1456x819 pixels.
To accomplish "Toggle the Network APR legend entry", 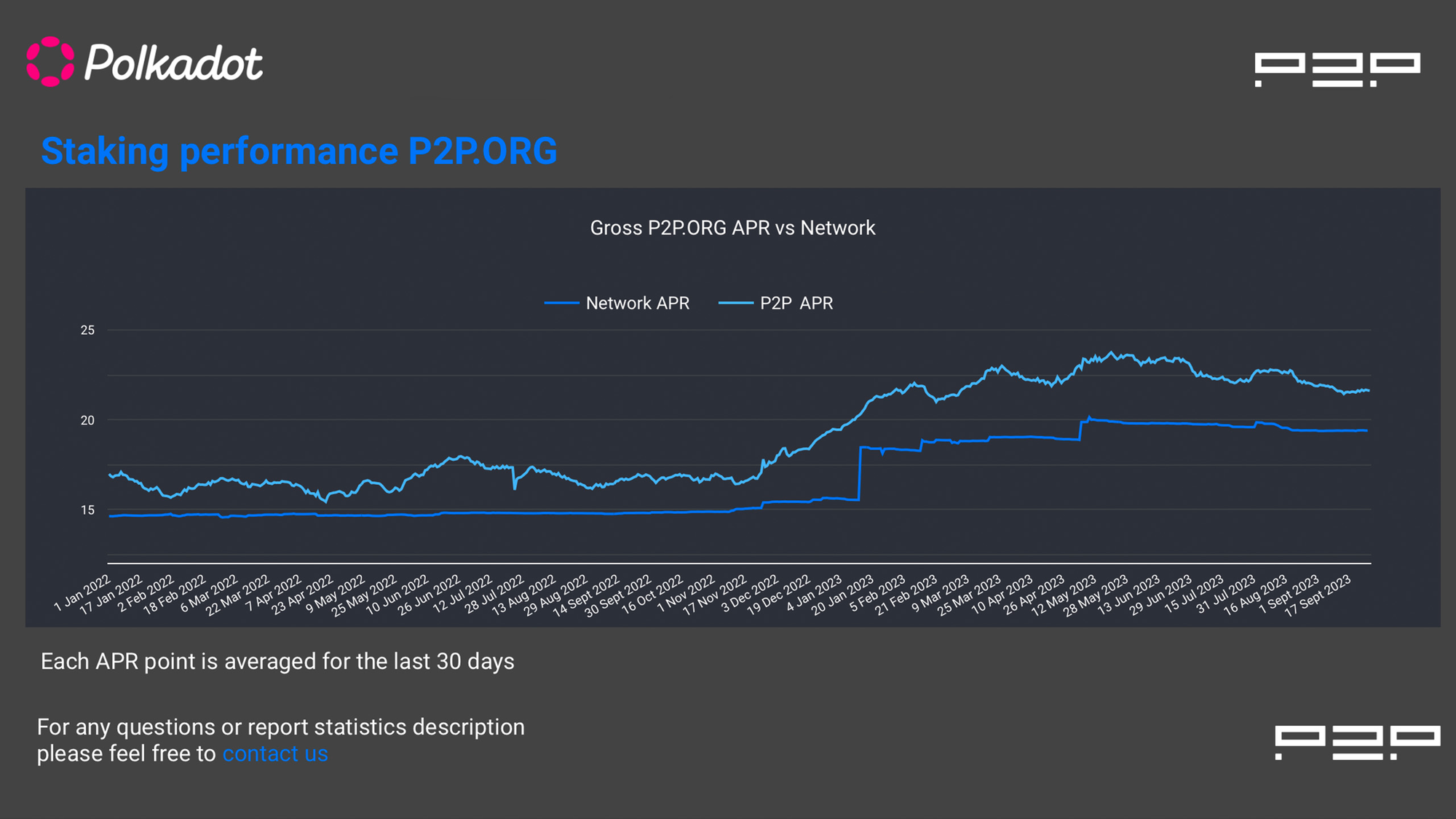I will (x=617, y=303).
